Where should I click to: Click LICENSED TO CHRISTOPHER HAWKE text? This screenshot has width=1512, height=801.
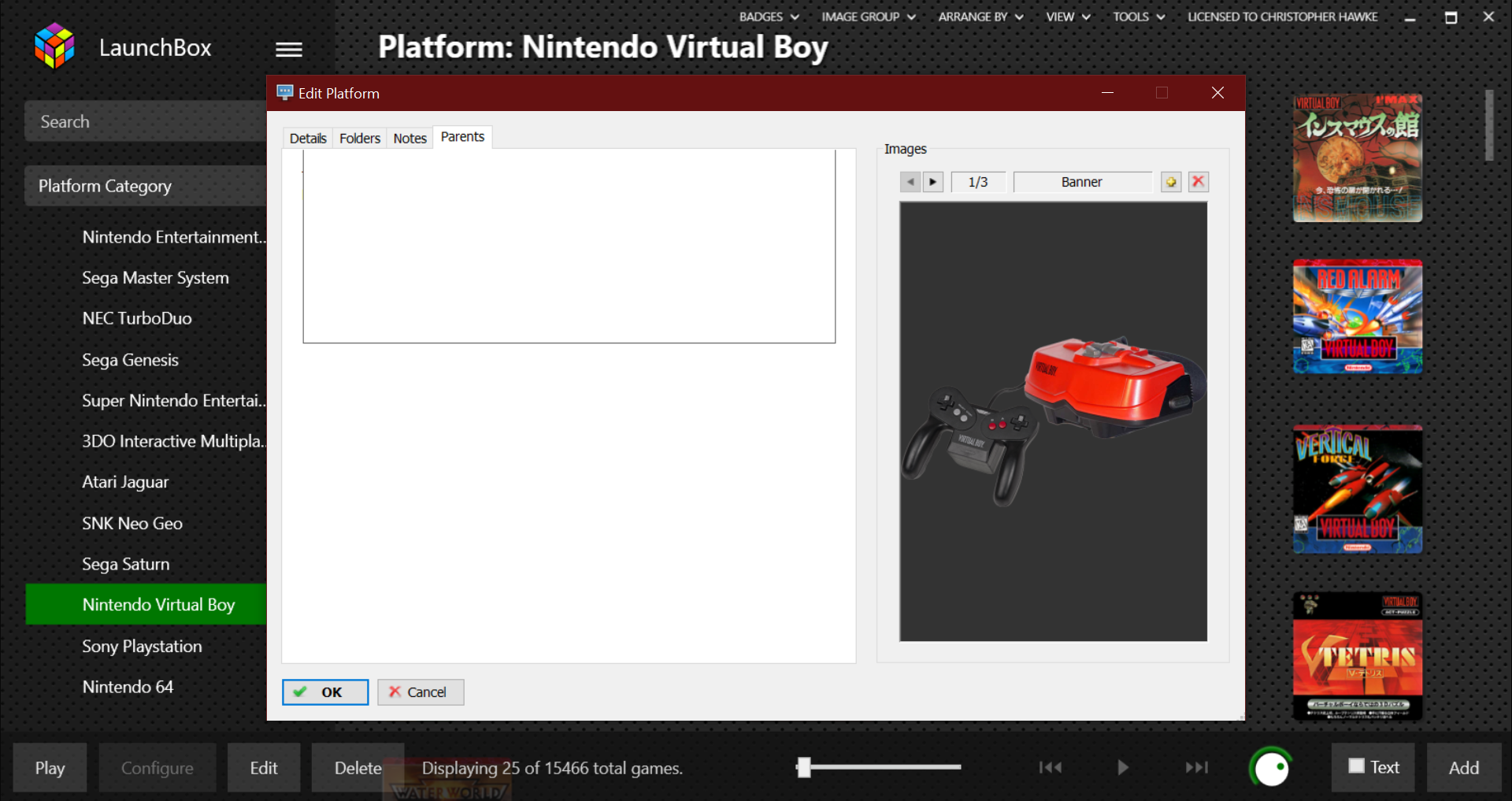pyautogui.click(x=1282, y=17)
